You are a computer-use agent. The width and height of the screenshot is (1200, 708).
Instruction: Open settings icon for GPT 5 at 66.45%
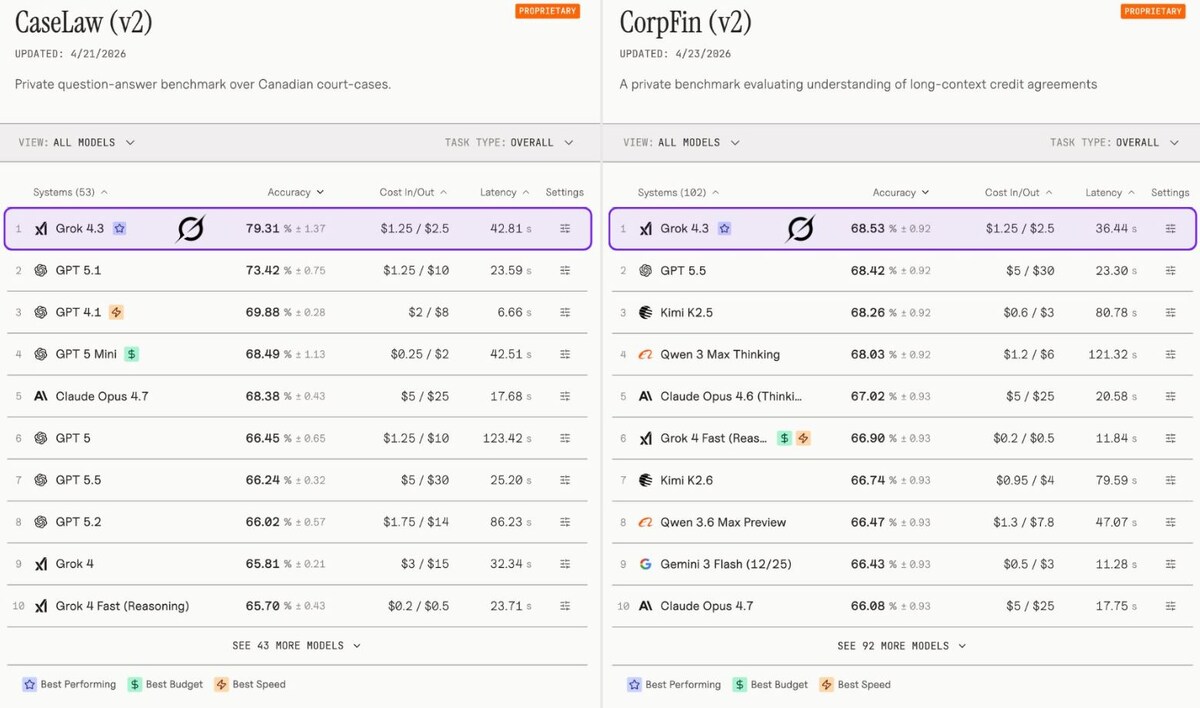point(565,438)
